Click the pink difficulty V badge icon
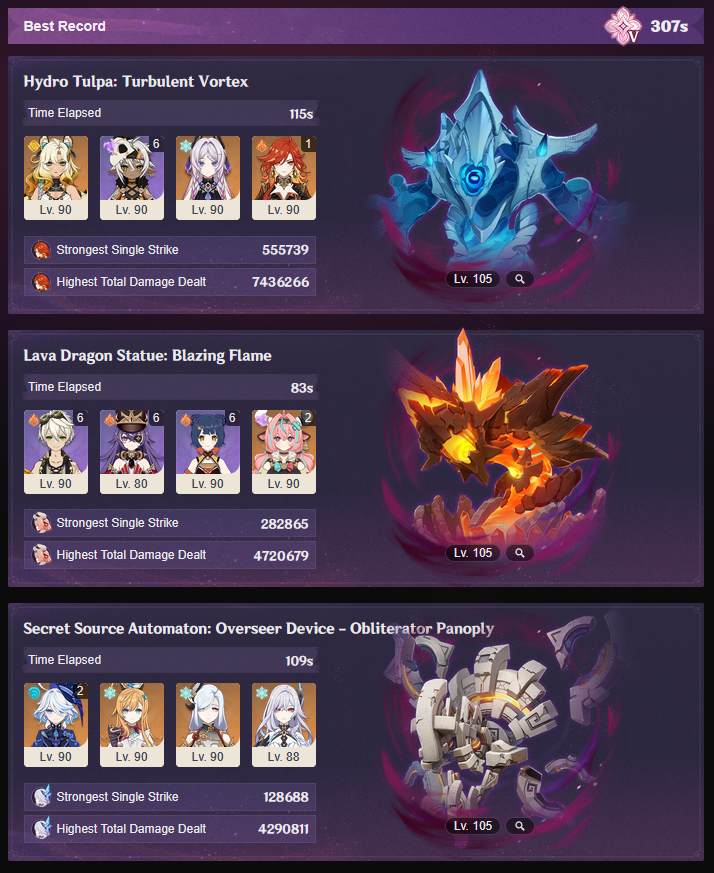 pyautogui.click(x=623, y=26)
